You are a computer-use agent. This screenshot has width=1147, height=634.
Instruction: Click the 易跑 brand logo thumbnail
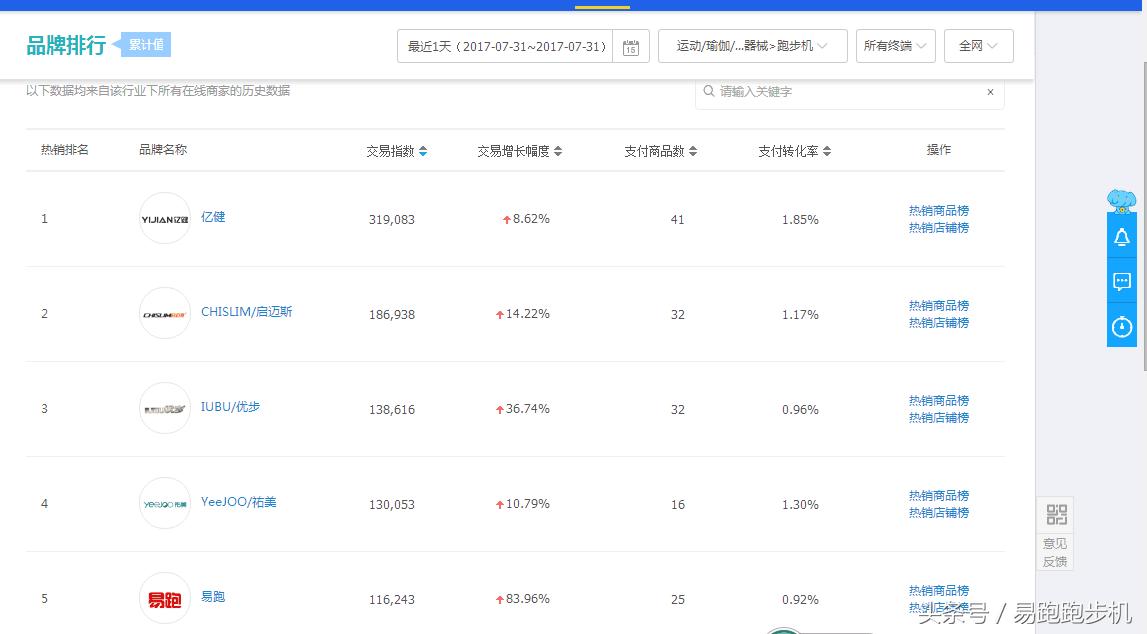164,598
